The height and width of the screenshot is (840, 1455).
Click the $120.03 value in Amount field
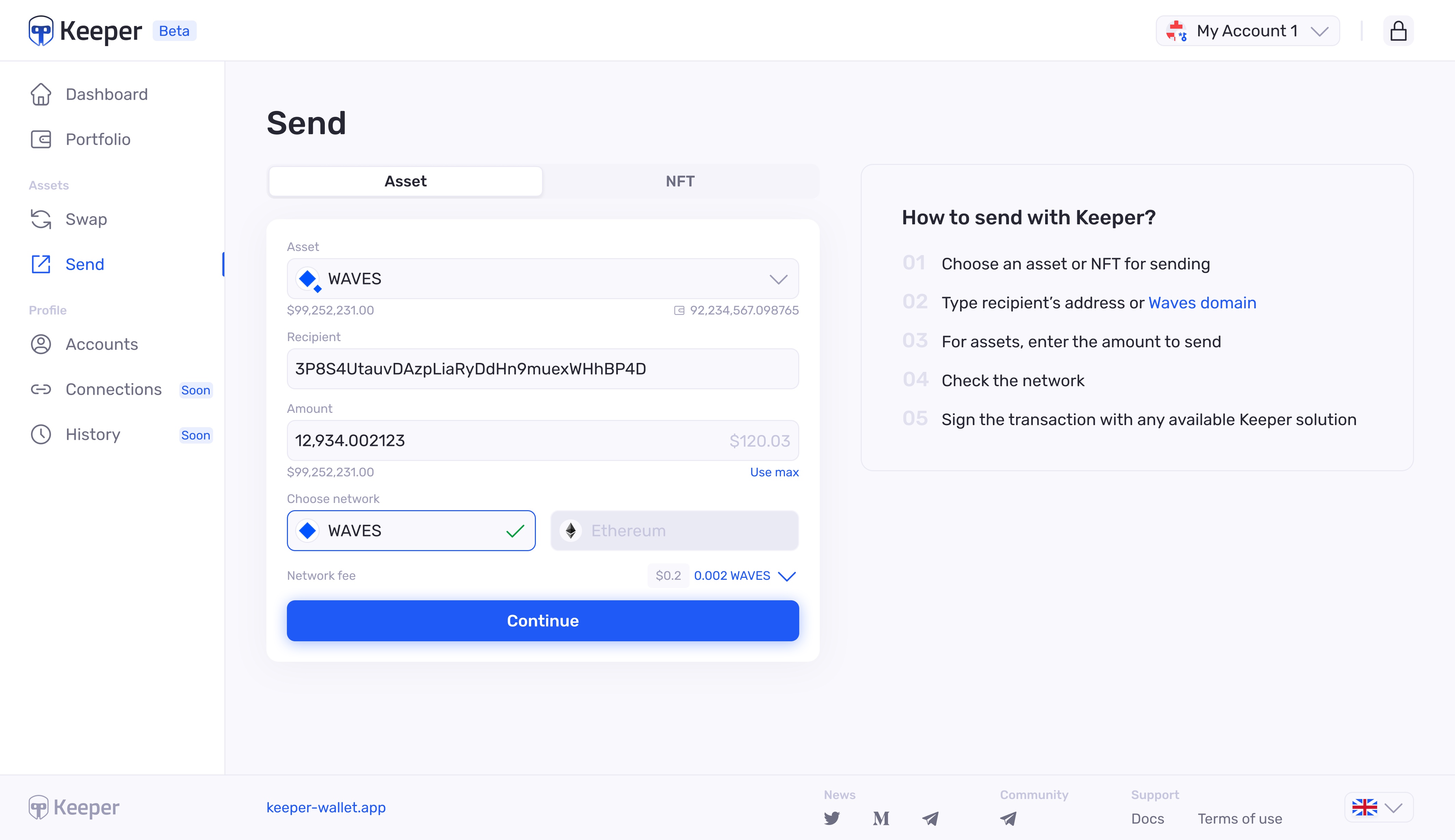click(760, 441)
